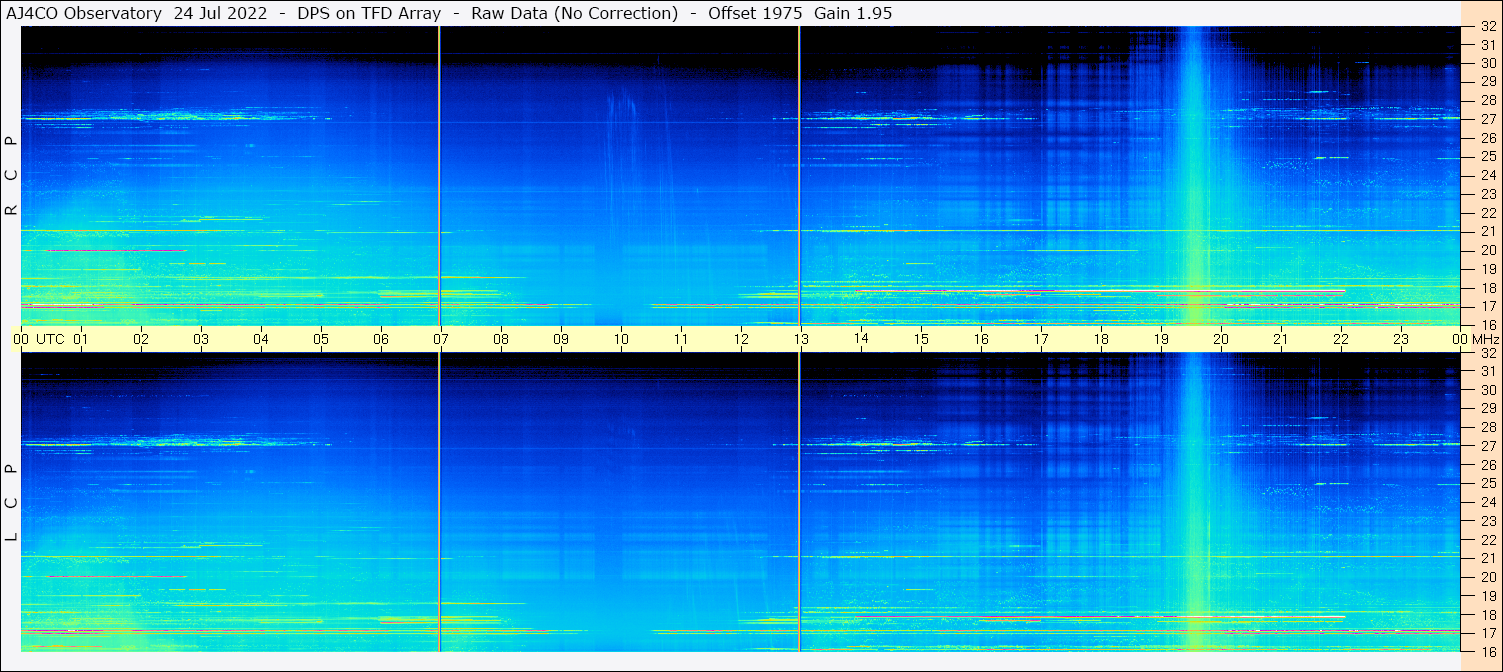The image size is (1503, 672).
Task: Click the 13 hour time label
Action: coord(801,339)
